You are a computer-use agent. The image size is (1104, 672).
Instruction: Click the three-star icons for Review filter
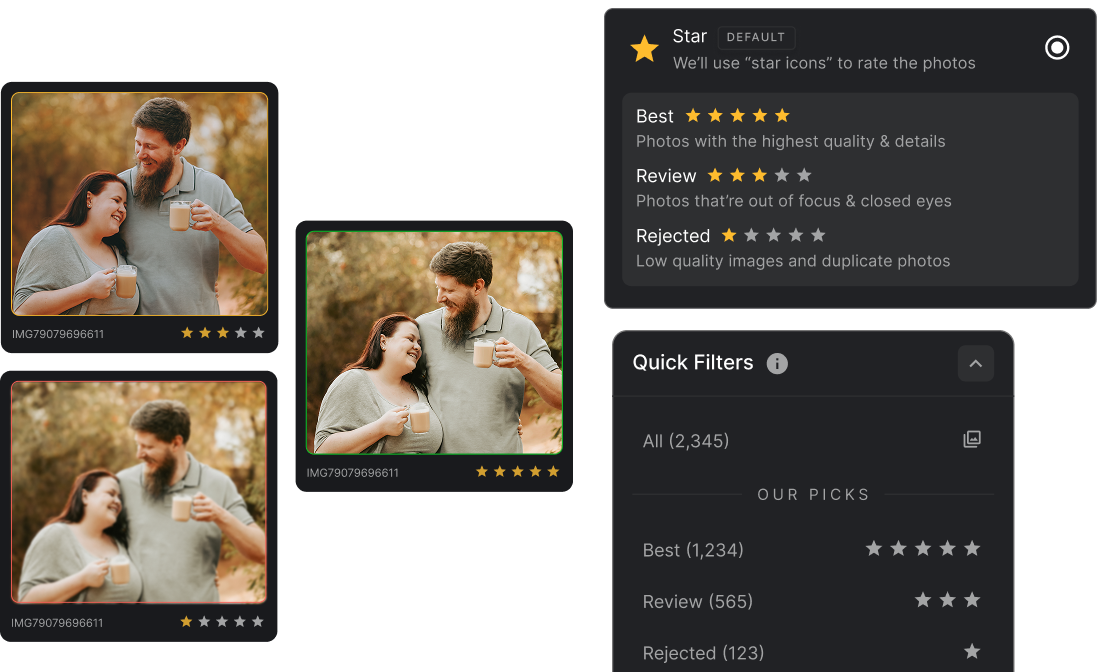[947, 600]
